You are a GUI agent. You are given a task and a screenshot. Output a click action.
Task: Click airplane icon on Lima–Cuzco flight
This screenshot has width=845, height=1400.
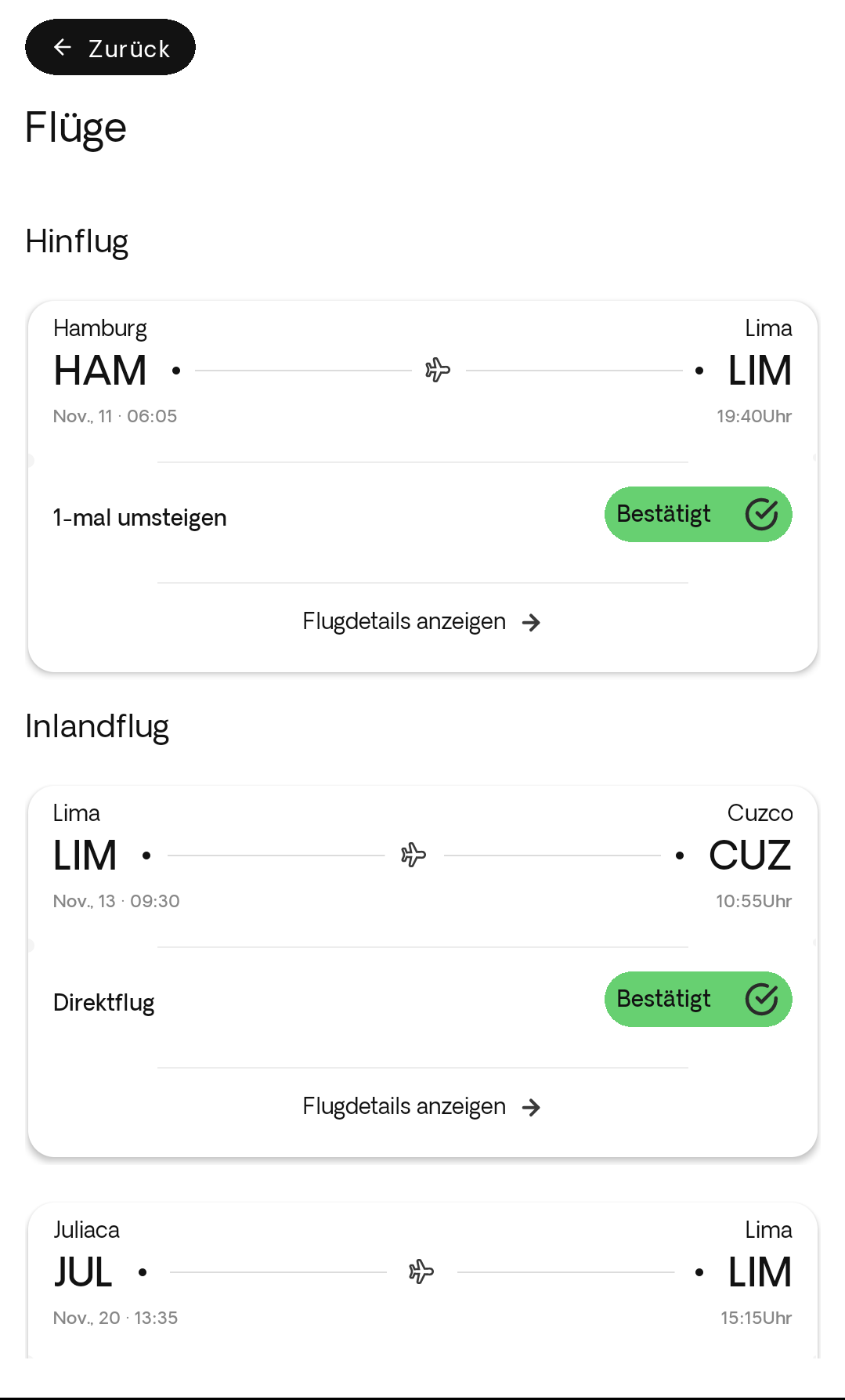(413, 855)
